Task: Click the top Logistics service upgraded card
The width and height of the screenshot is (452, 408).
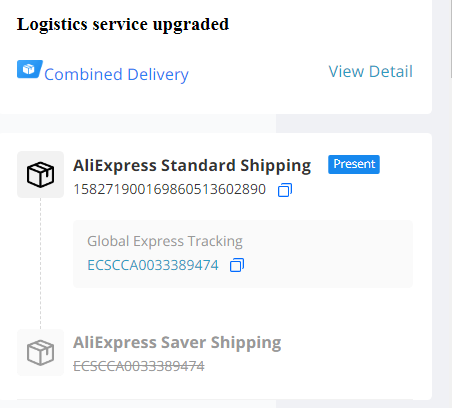Action: point(216,57)
